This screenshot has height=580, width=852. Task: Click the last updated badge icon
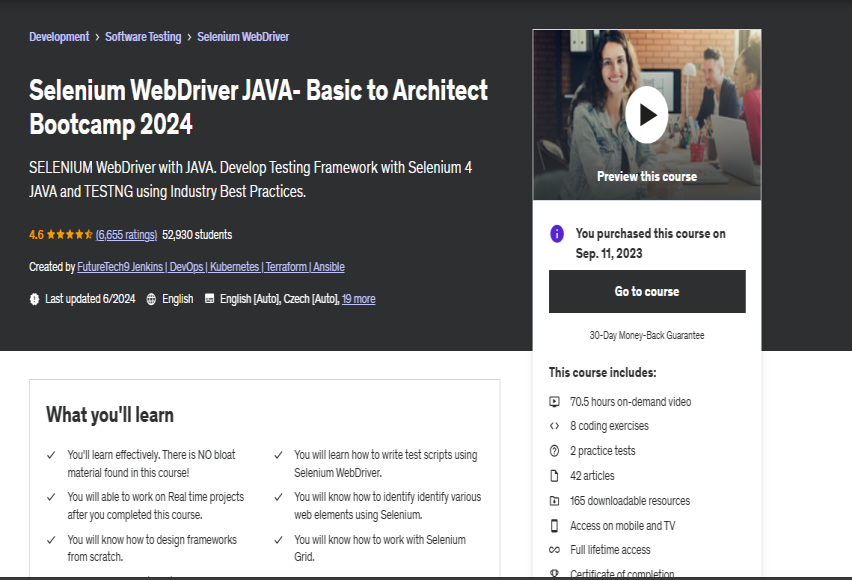35,299
